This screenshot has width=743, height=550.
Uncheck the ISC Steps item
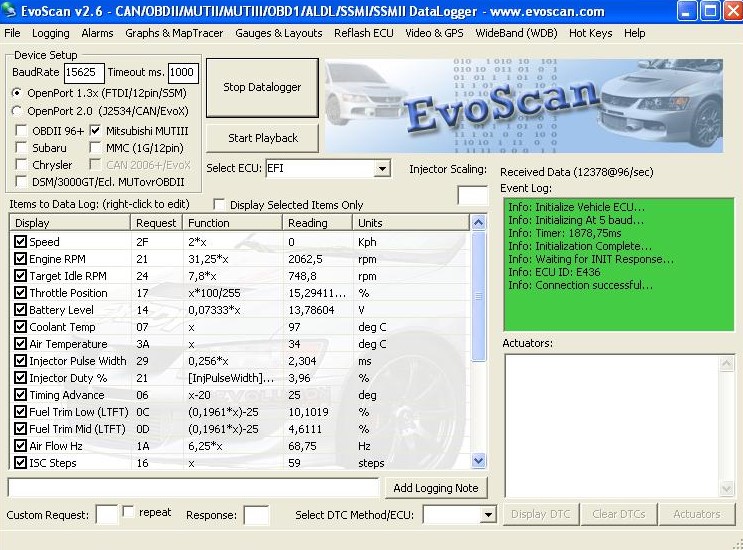pyautogui.click(x=20, y=463)
